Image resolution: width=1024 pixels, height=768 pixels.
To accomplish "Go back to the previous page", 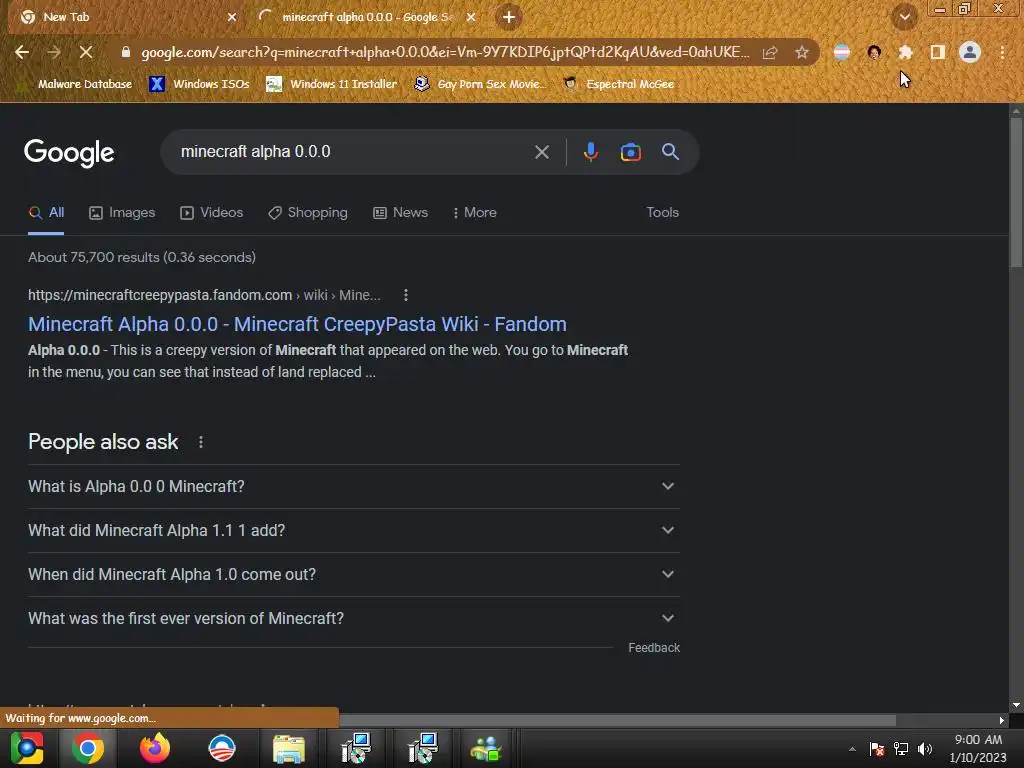I will (x=22, y=52).
